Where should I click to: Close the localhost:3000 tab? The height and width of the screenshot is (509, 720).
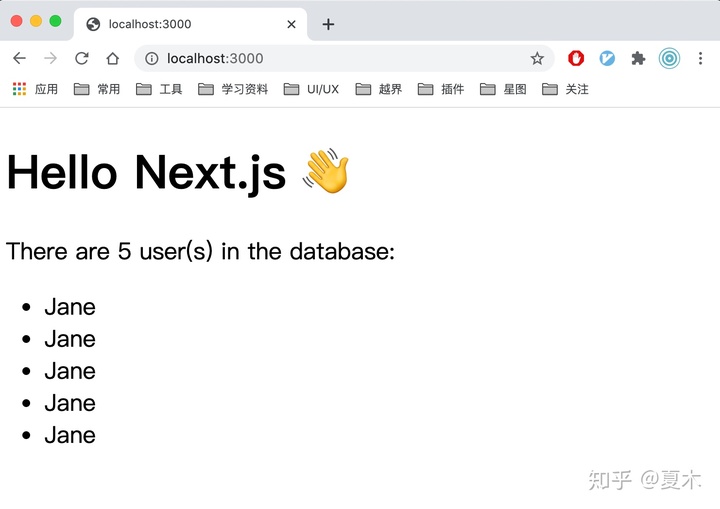tap(291, 24)
